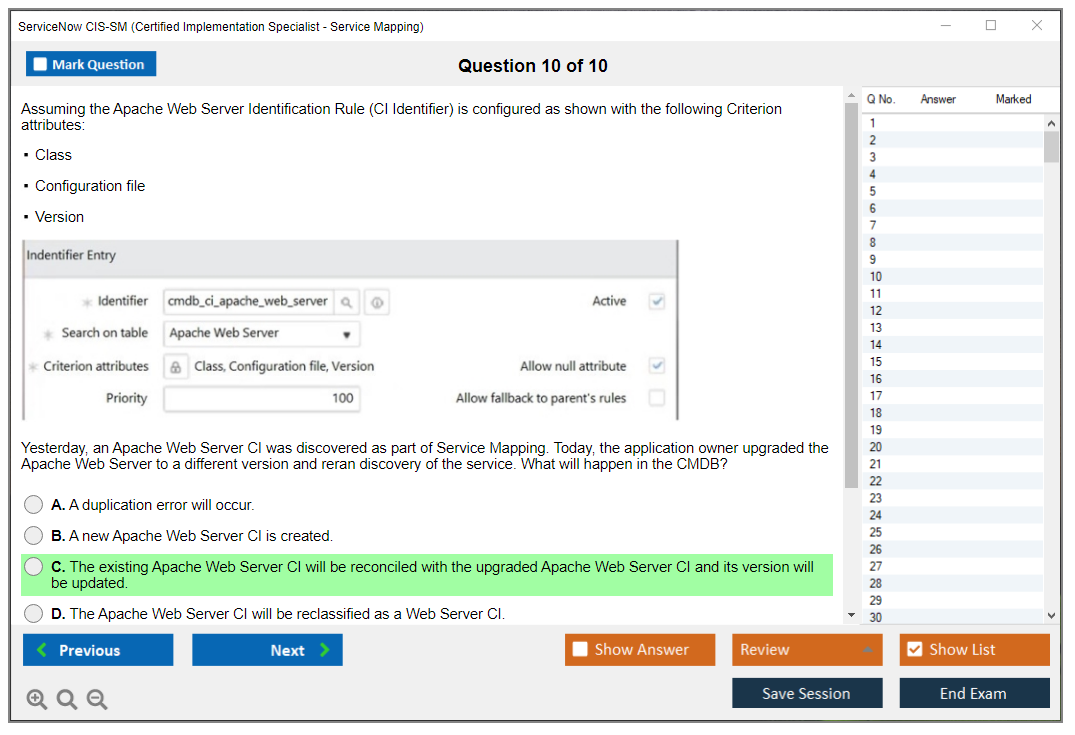Click the End Exam button
1075x735 pixels.
(973, 693)
